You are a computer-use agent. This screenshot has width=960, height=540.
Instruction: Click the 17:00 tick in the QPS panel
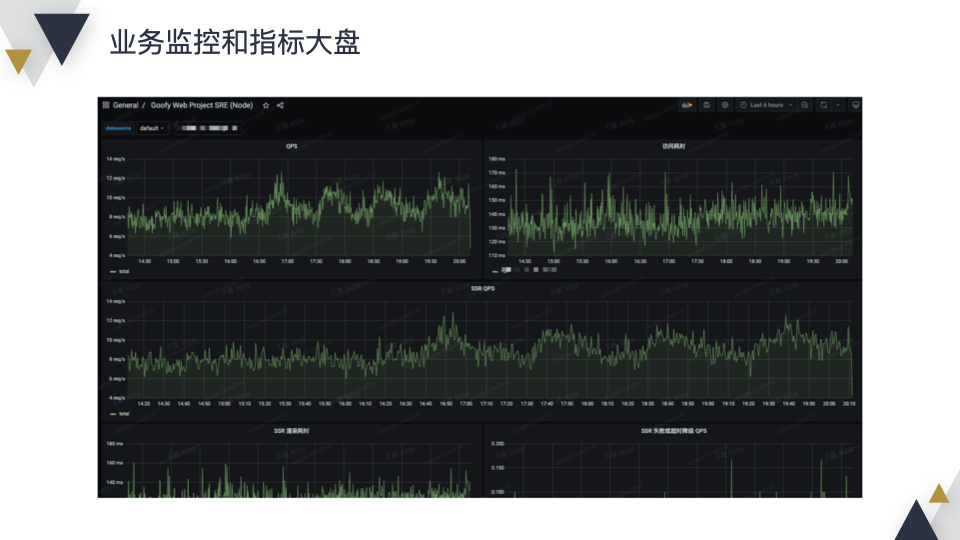click(288, 261)
